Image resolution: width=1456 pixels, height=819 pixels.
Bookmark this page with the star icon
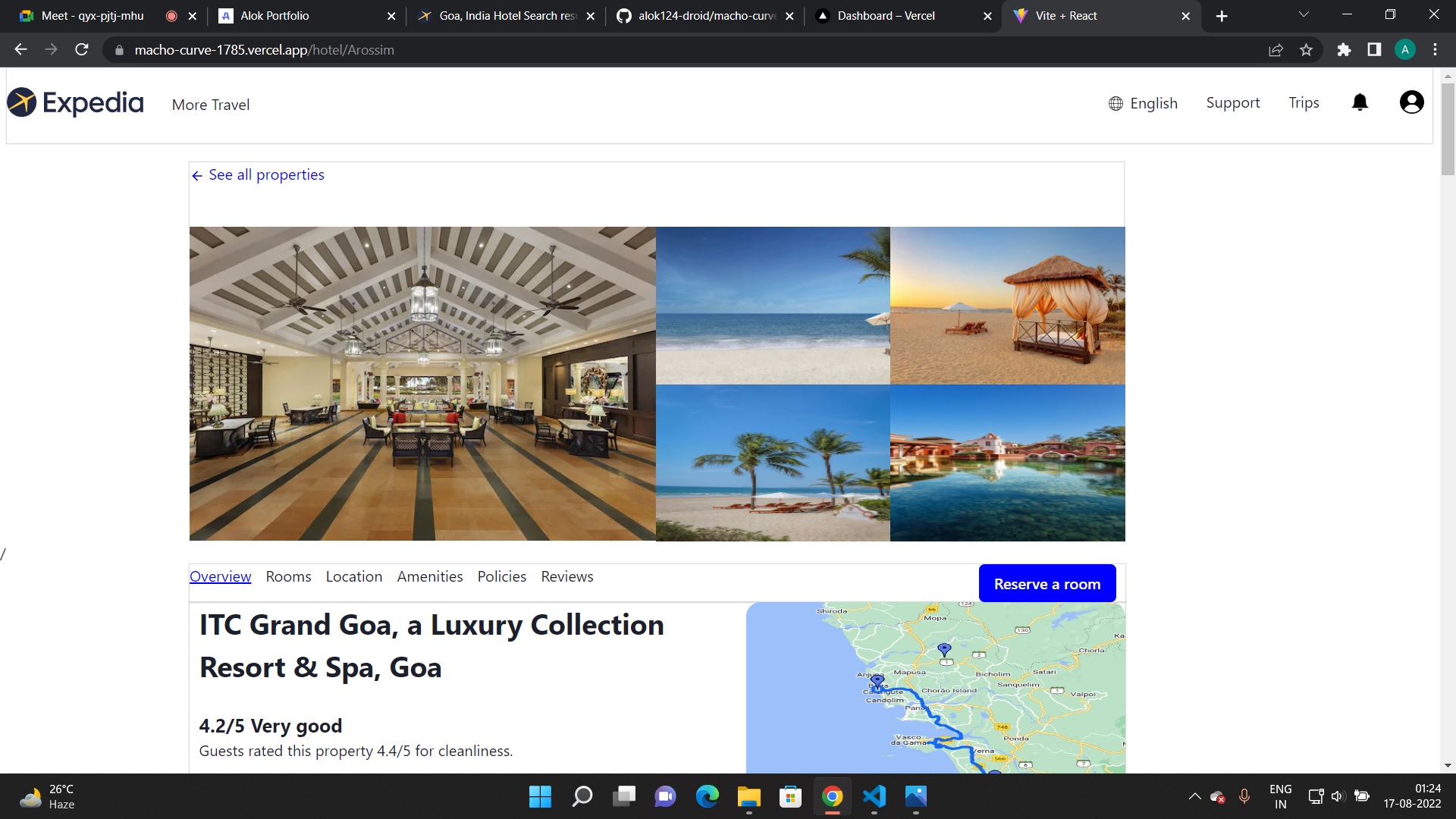point(1306,50)
